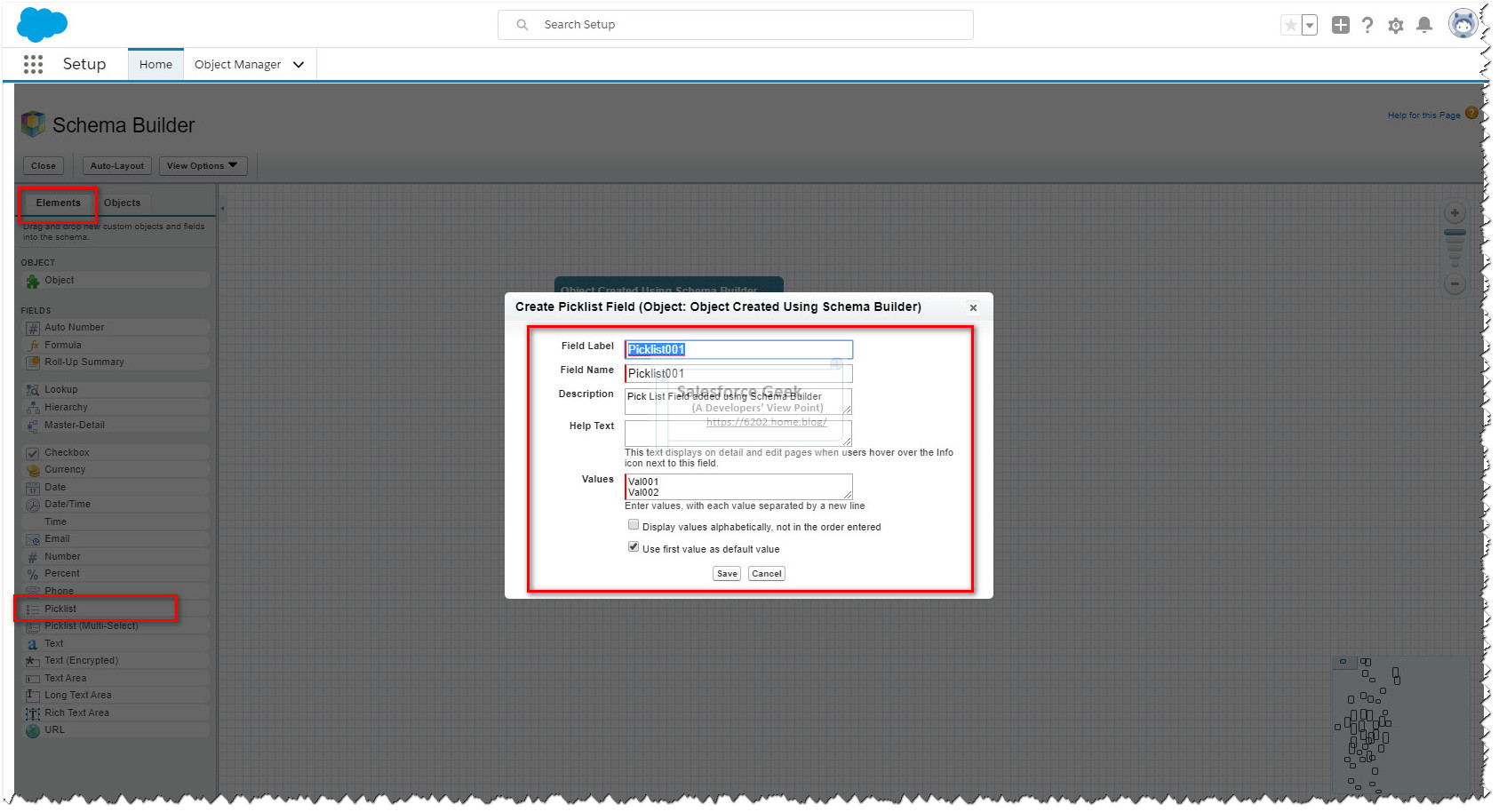Click the Field Label input
This screenshot has width=1499, height=812.
[x=738, y=350]
